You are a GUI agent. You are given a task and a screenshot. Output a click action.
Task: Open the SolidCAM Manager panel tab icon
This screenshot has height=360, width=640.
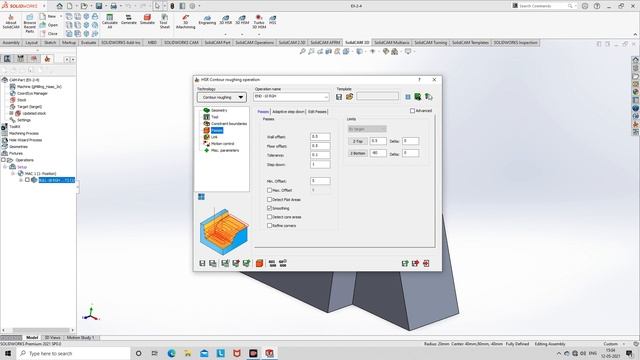point(47,59)
